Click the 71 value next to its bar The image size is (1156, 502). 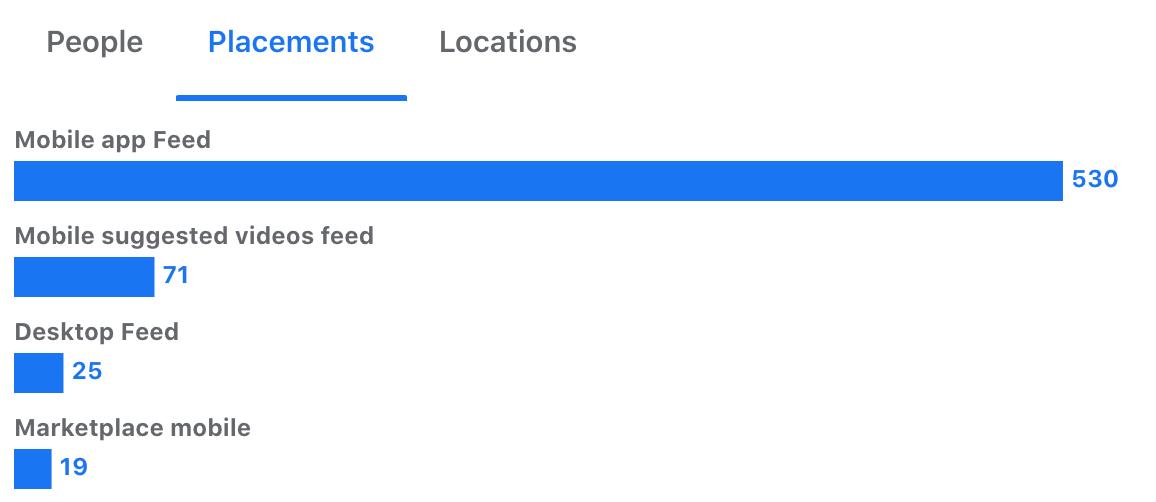click(x=176, y=275)
